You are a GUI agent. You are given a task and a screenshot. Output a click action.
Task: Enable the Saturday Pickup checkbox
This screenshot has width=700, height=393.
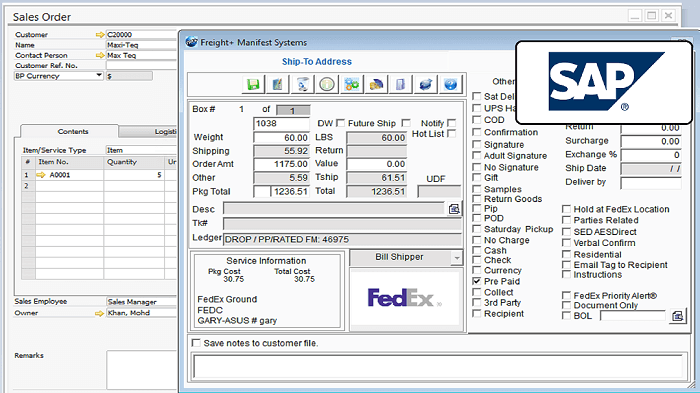tap(477, 229)
